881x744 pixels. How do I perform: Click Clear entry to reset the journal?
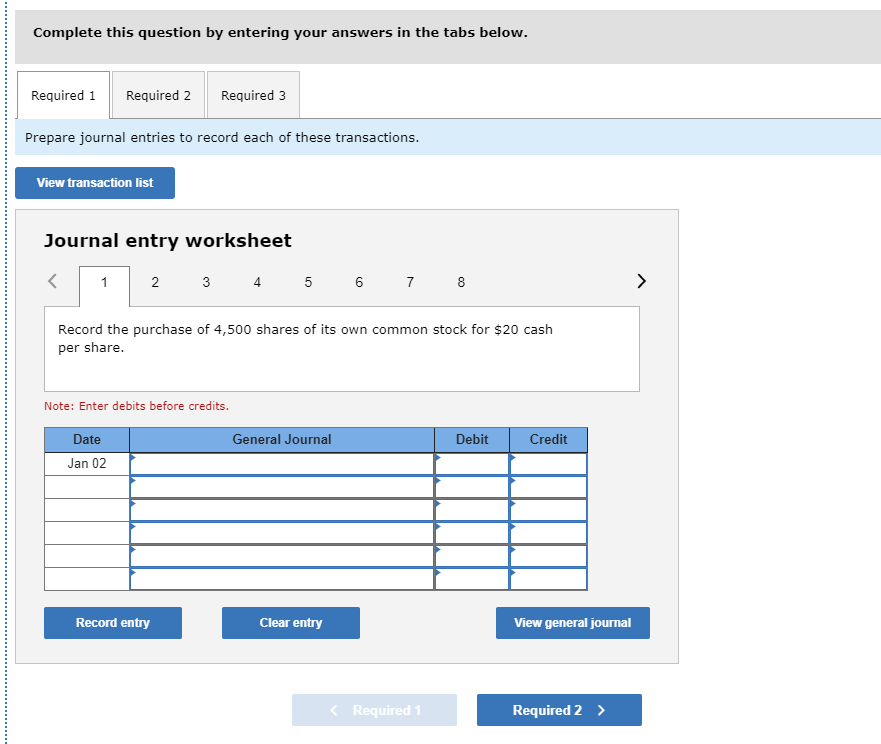coord(290,622)
